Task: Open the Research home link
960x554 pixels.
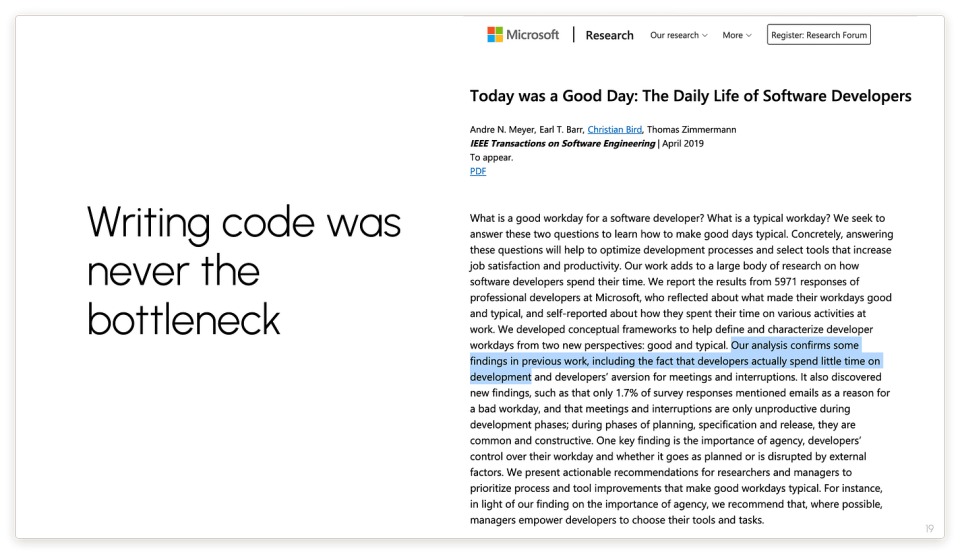Action: point(609,36)
